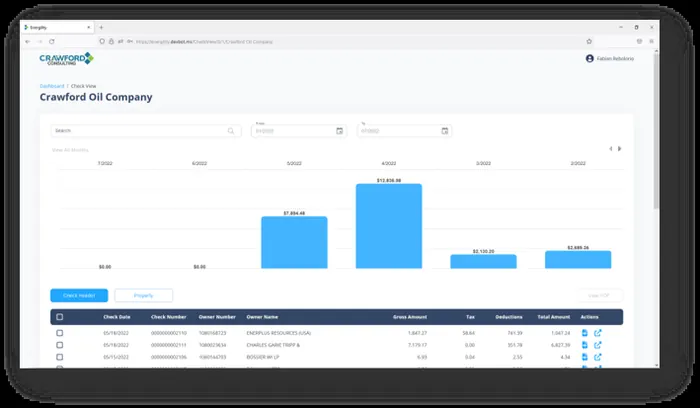This screenshot has width=700, height=408.
Task: Toggle the select-all checkbox in table header
Action: tap(60, 317)
